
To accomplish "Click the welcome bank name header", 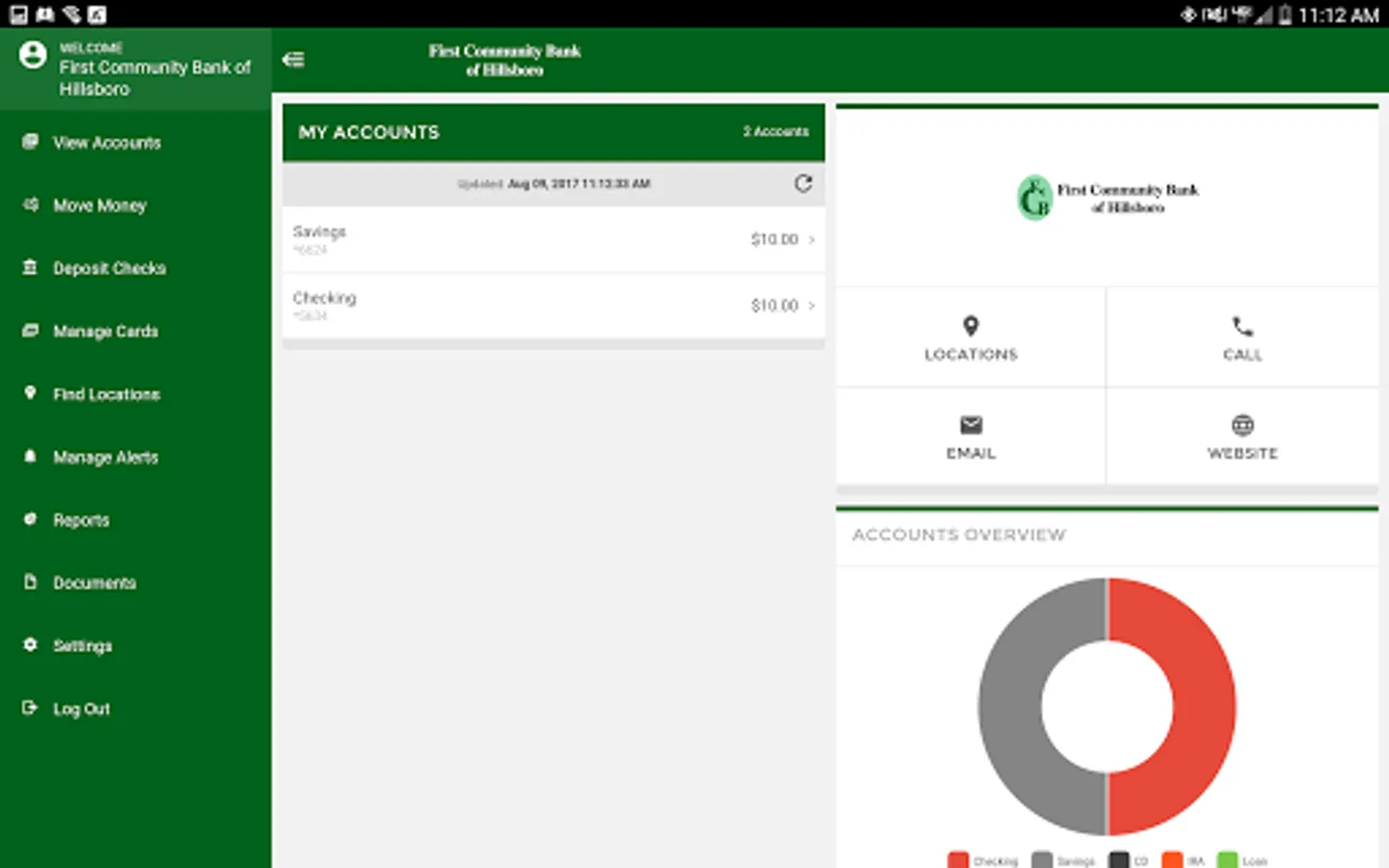I will coord(154,77).
